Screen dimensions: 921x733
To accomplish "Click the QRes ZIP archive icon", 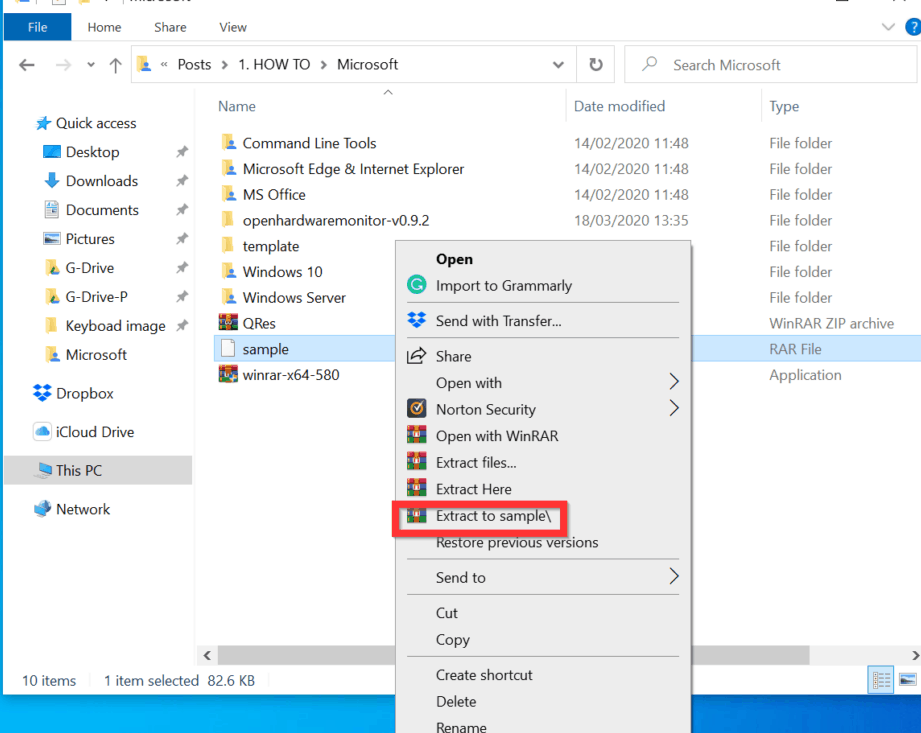I will tap(227, 323).
